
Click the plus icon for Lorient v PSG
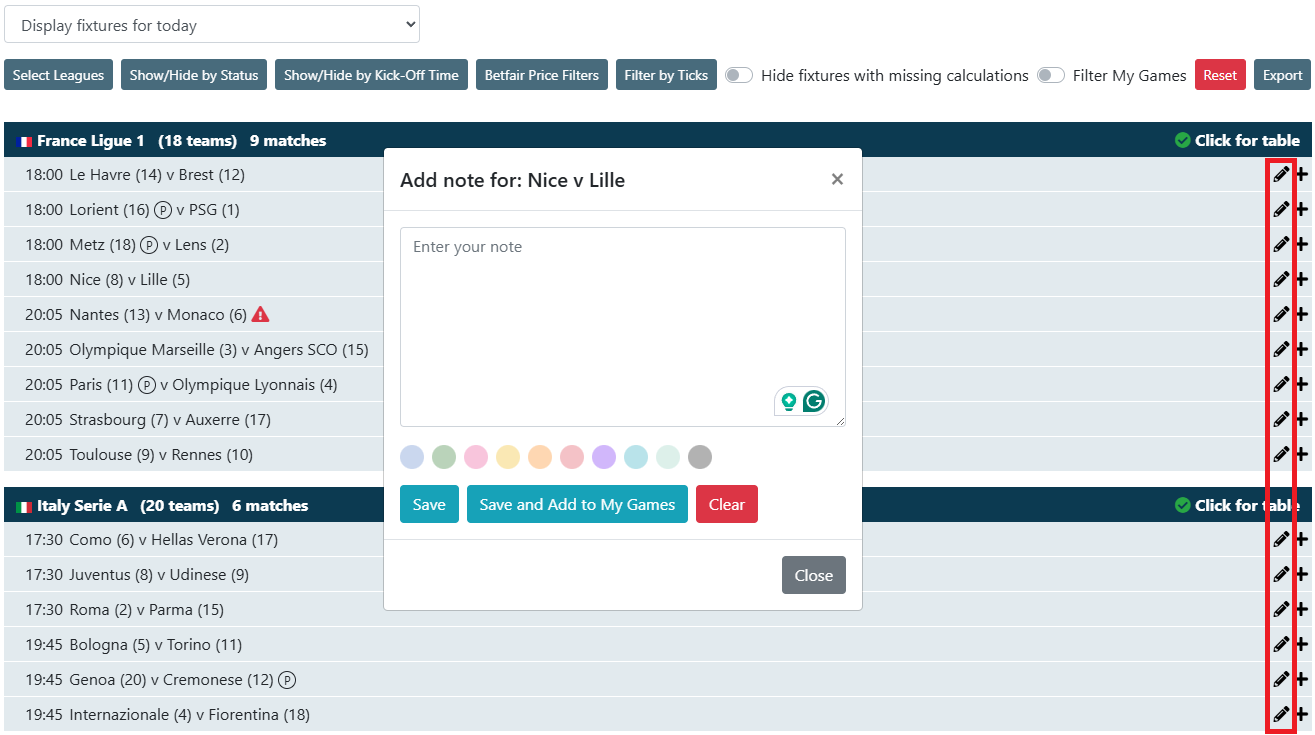pos(1301,210)
